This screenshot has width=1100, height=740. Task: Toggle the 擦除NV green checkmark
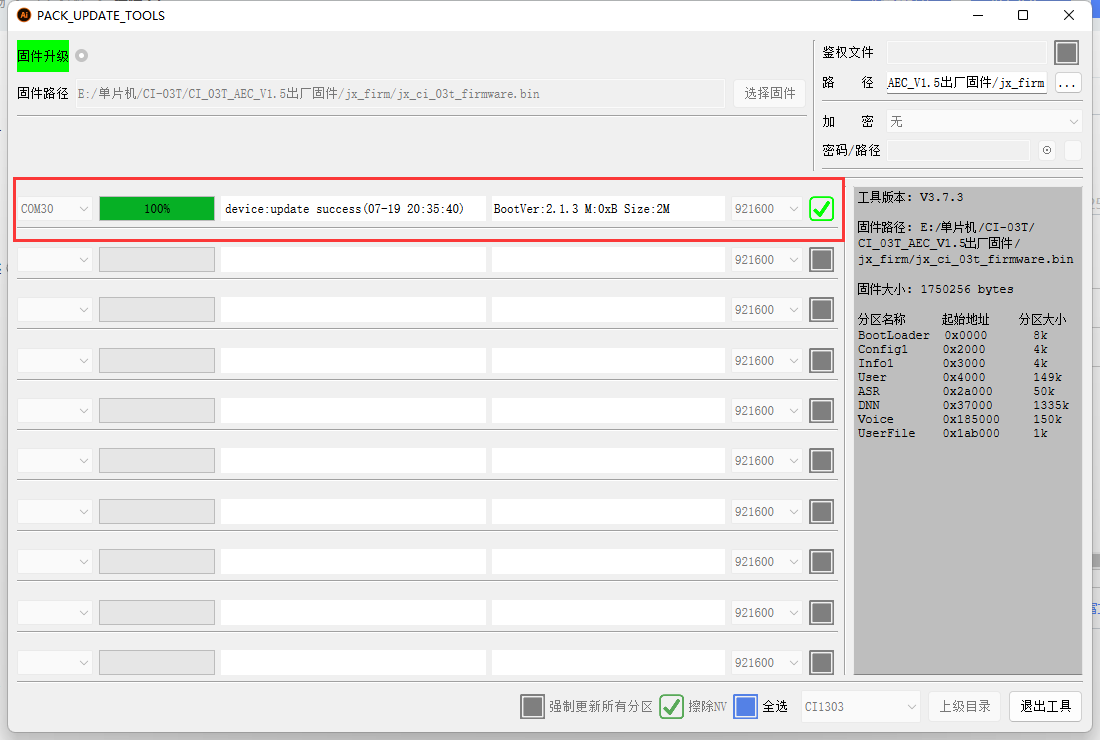pos(671,706)
